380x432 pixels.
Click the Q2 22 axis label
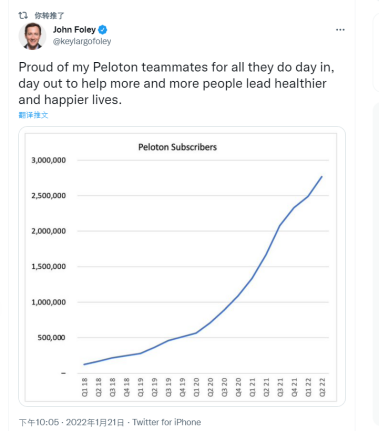tap(322, 387)
